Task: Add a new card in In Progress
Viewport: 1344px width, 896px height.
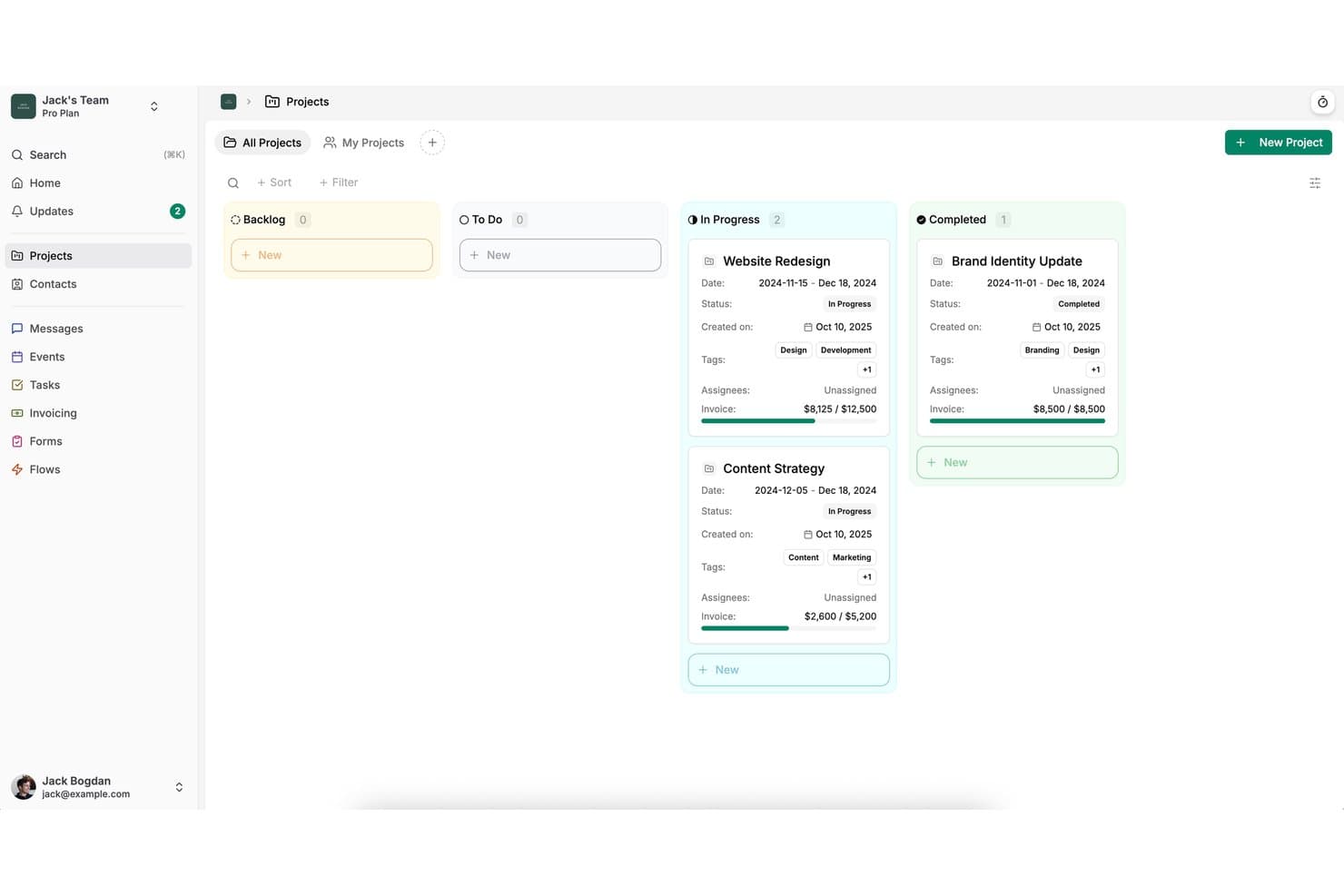Action: [789, 670]
